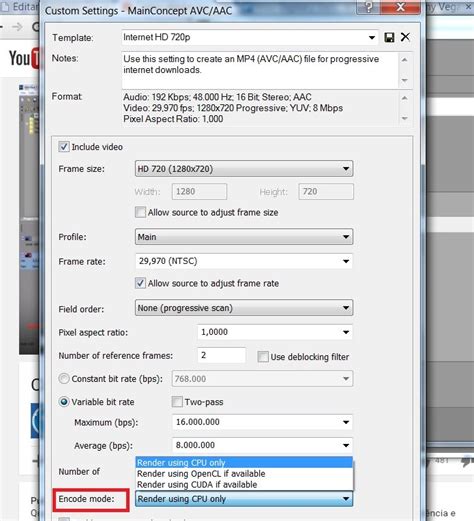Click the Format text 'Pixel Aspect Ratio: 1,000'
Viewport: 474px width, 521px height.
(173, 119)
